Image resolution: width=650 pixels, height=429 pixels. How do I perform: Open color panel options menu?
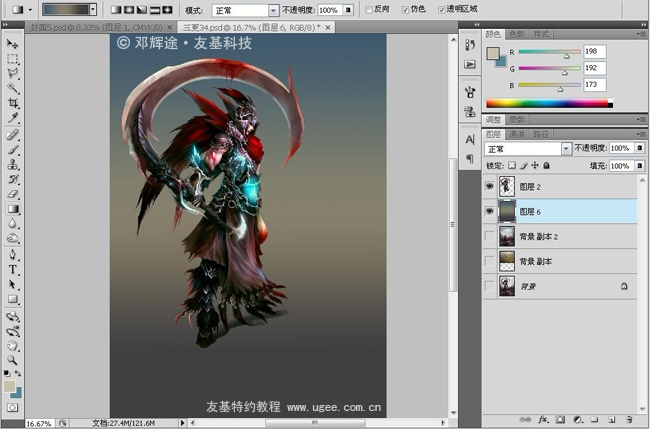pos(642,34)
